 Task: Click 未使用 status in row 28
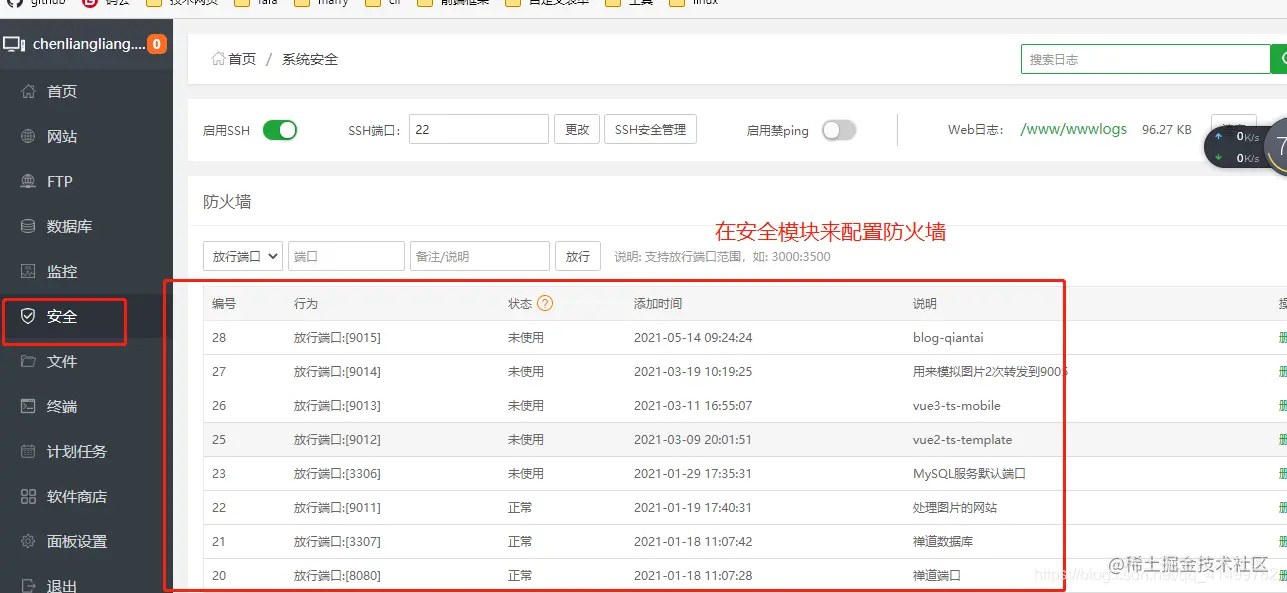coord(526,337)
